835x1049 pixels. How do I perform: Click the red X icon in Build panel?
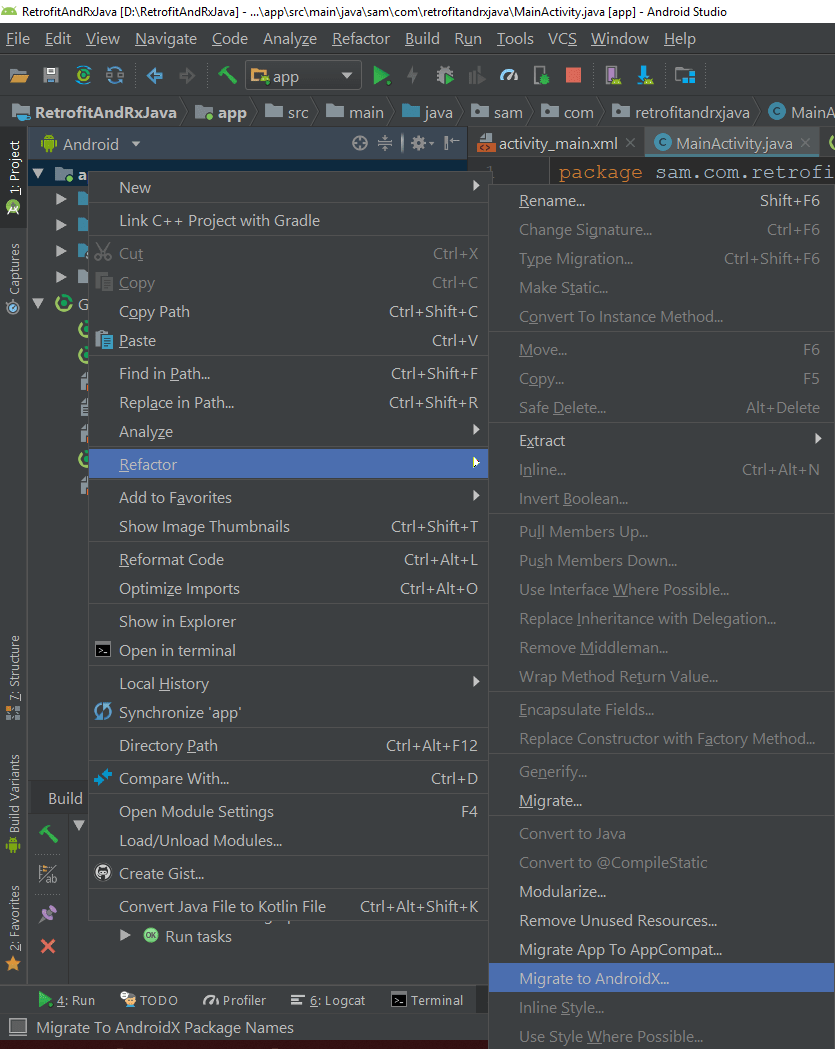(x=48, y=946)
